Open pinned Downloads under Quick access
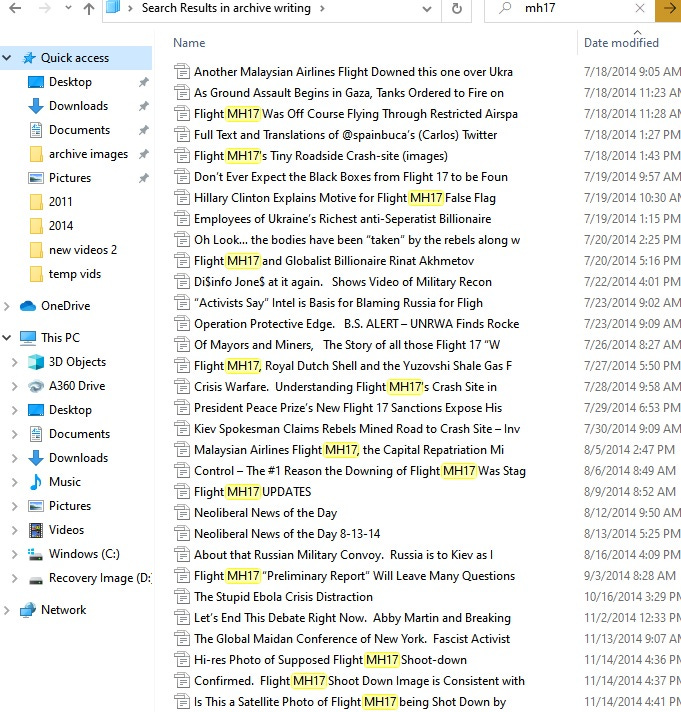Viewport: 681px width, 712px height. (x=79, y=106)
